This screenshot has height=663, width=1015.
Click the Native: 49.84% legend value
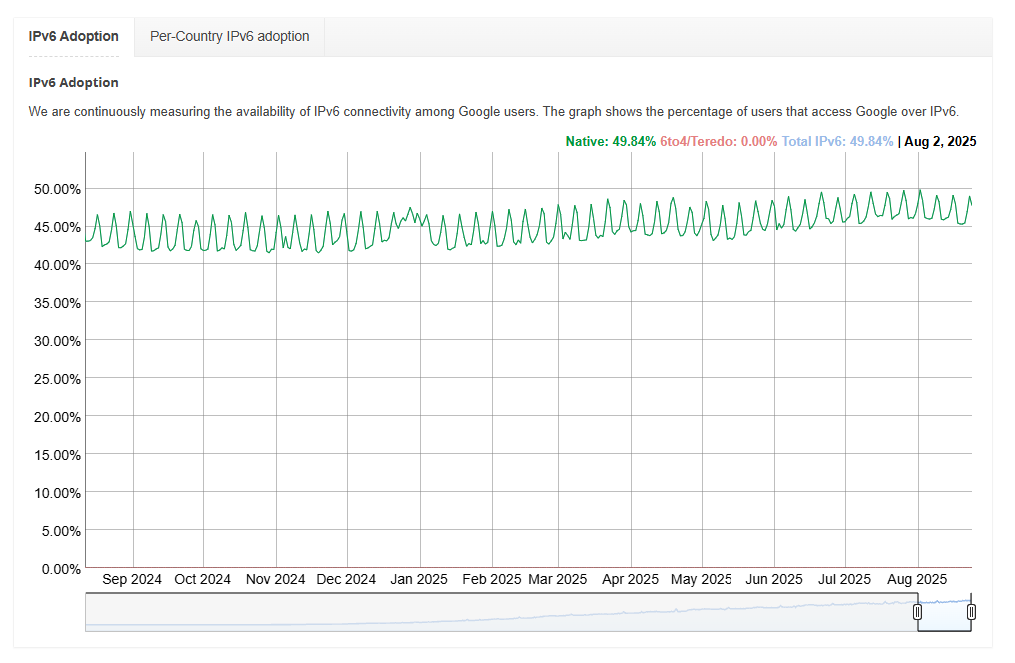(610, 141)
